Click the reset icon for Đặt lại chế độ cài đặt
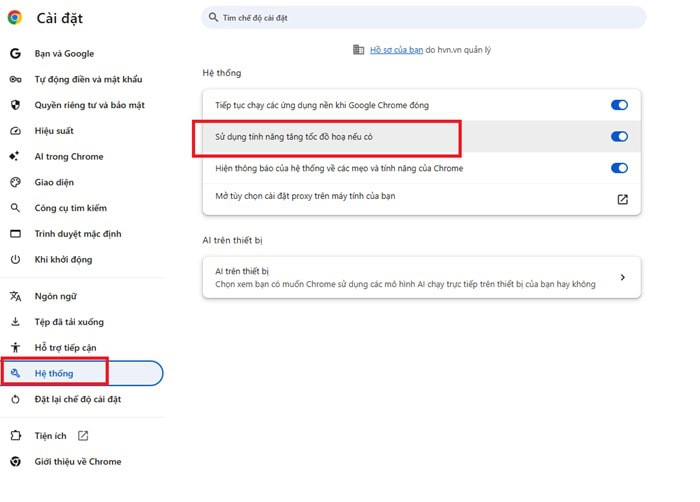Image resolution: width=700 pixels, height=502 pixels. (x=15, y=399)
